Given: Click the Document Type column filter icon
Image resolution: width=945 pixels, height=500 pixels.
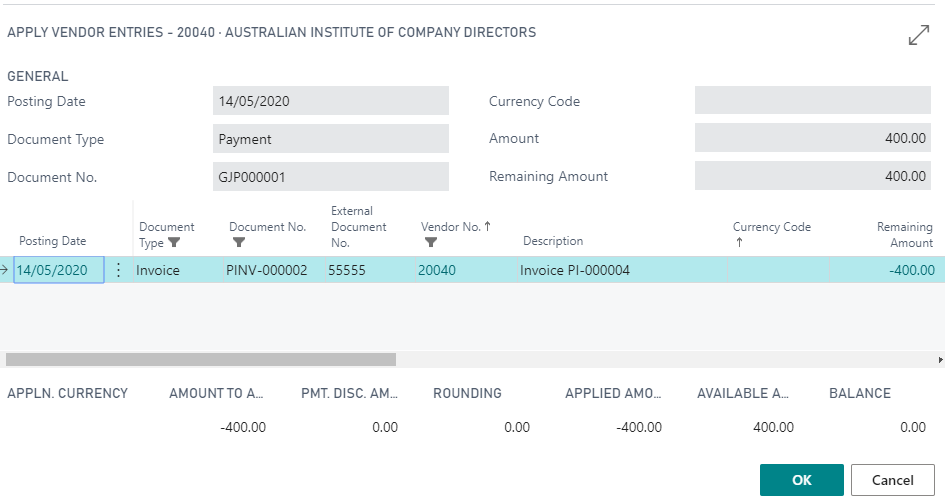Looking at the screenshot, I should point(174,242).
